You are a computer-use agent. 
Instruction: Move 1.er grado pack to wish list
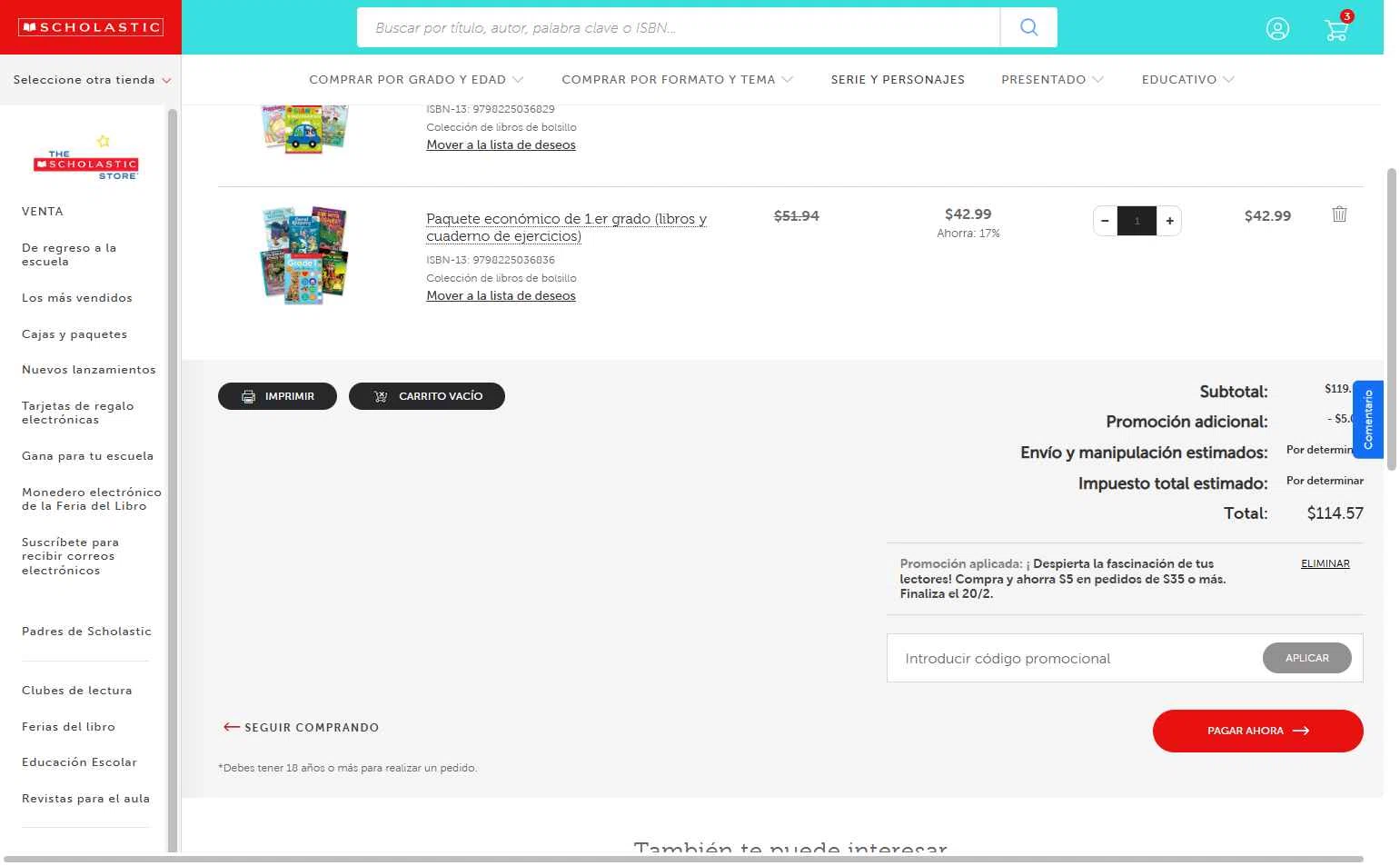pyautogui.click(x=501, y=295)
